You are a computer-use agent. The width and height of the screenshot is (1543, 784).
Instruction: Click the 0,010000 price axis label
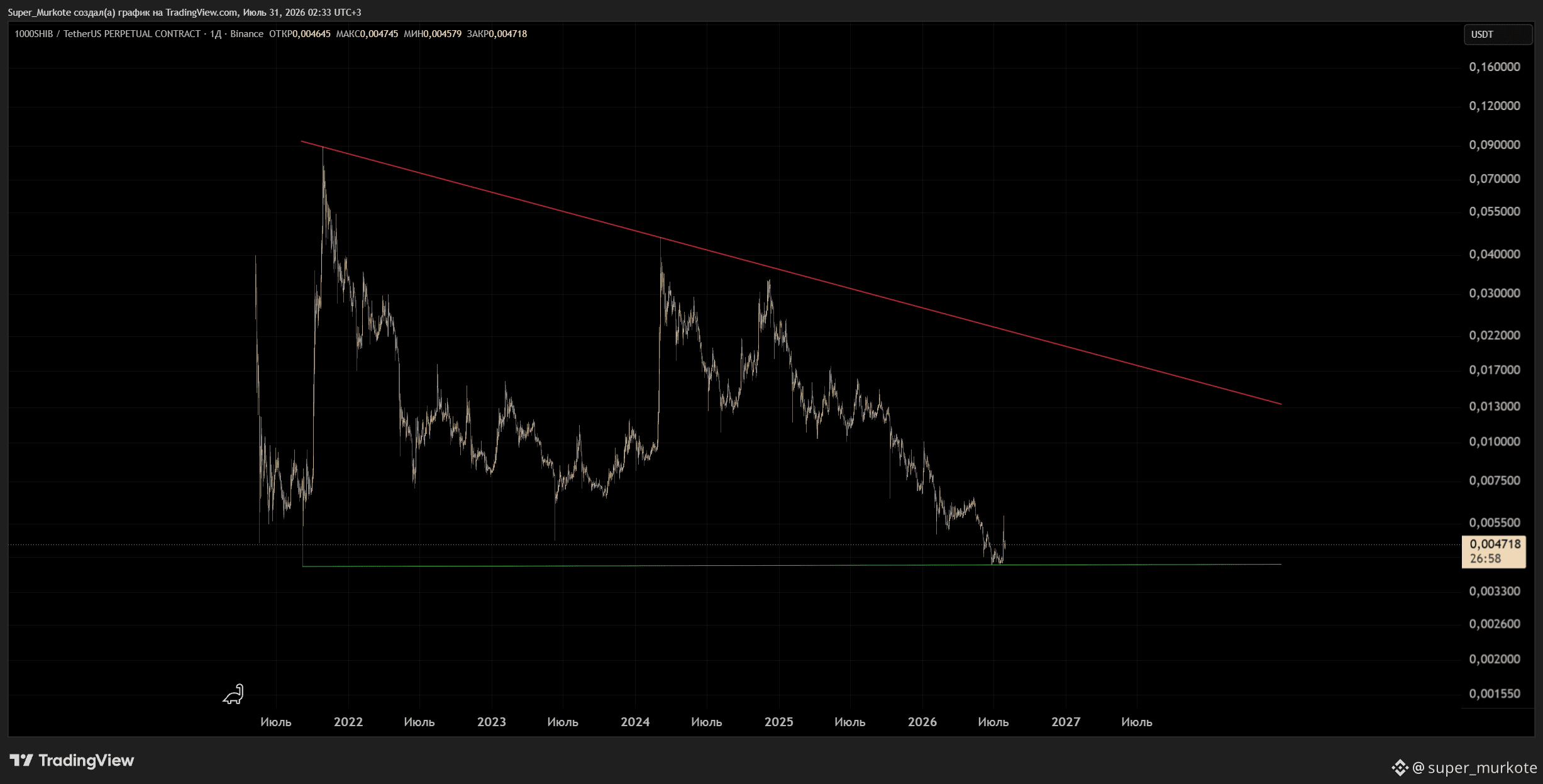pos(1495,442)
